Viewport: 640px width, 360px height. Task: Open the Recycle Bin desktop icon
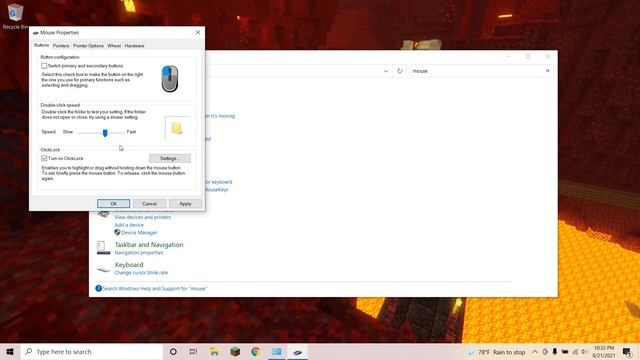pyautogui.click(x=15, y=16)
